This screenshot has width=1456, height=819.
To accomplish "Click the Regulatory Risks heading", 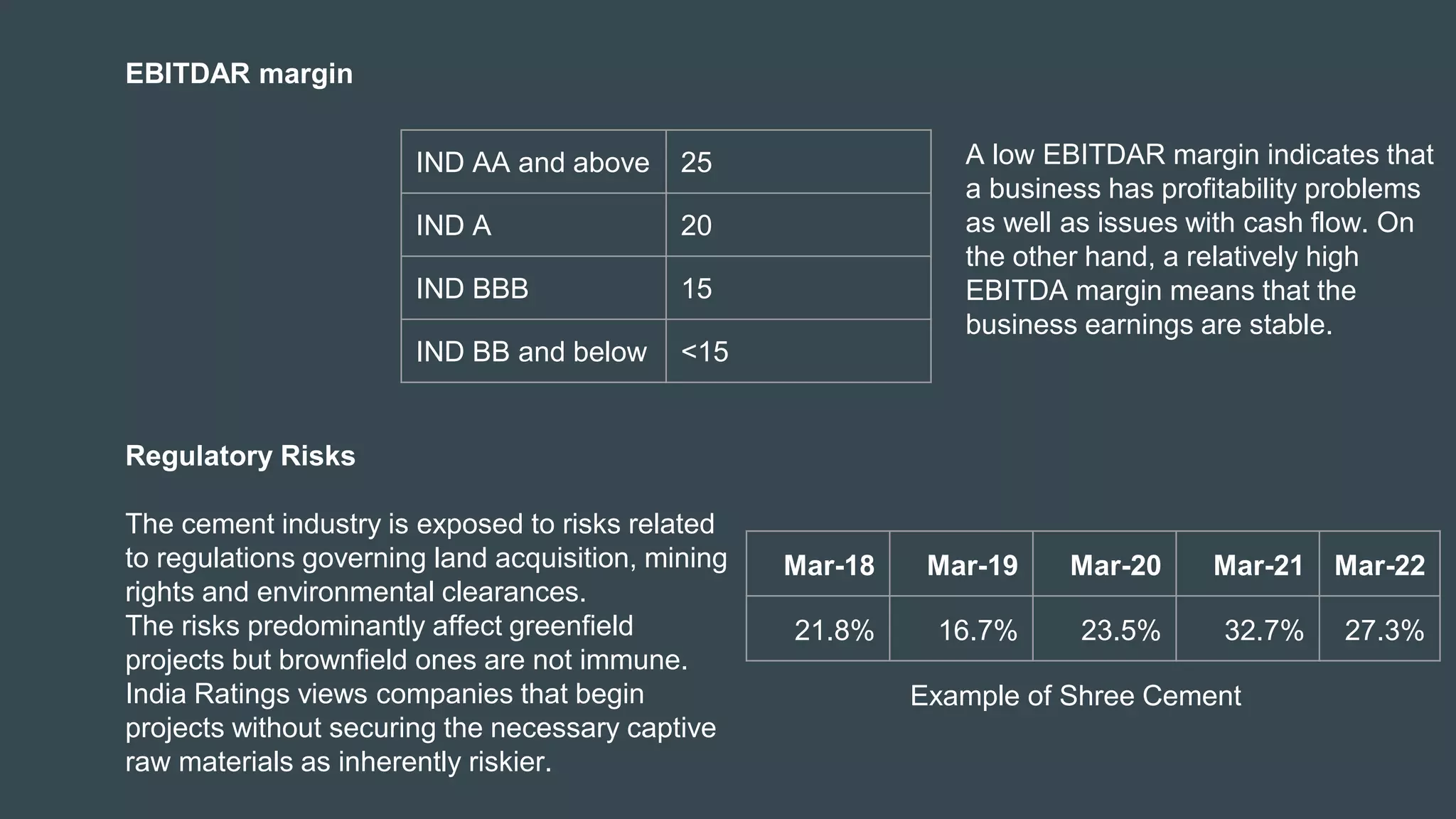I will pos(240,456).
